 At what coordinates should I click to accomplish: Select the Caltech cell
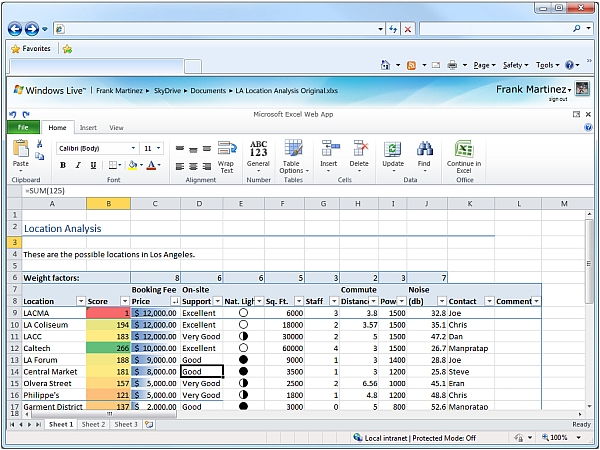coord(54,348)
